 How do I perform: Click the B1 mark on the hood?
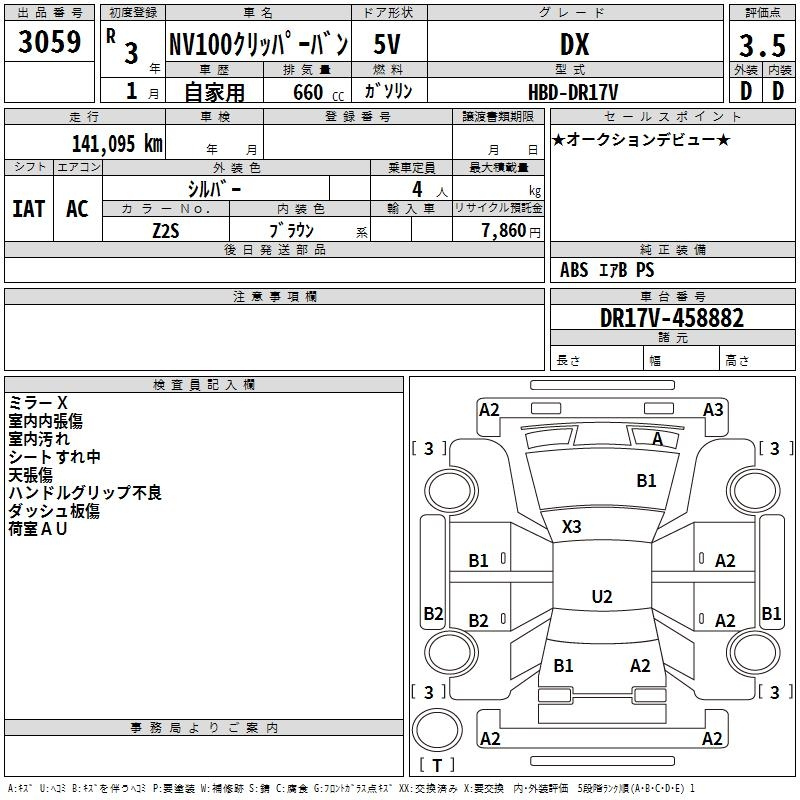click(647, 481)
